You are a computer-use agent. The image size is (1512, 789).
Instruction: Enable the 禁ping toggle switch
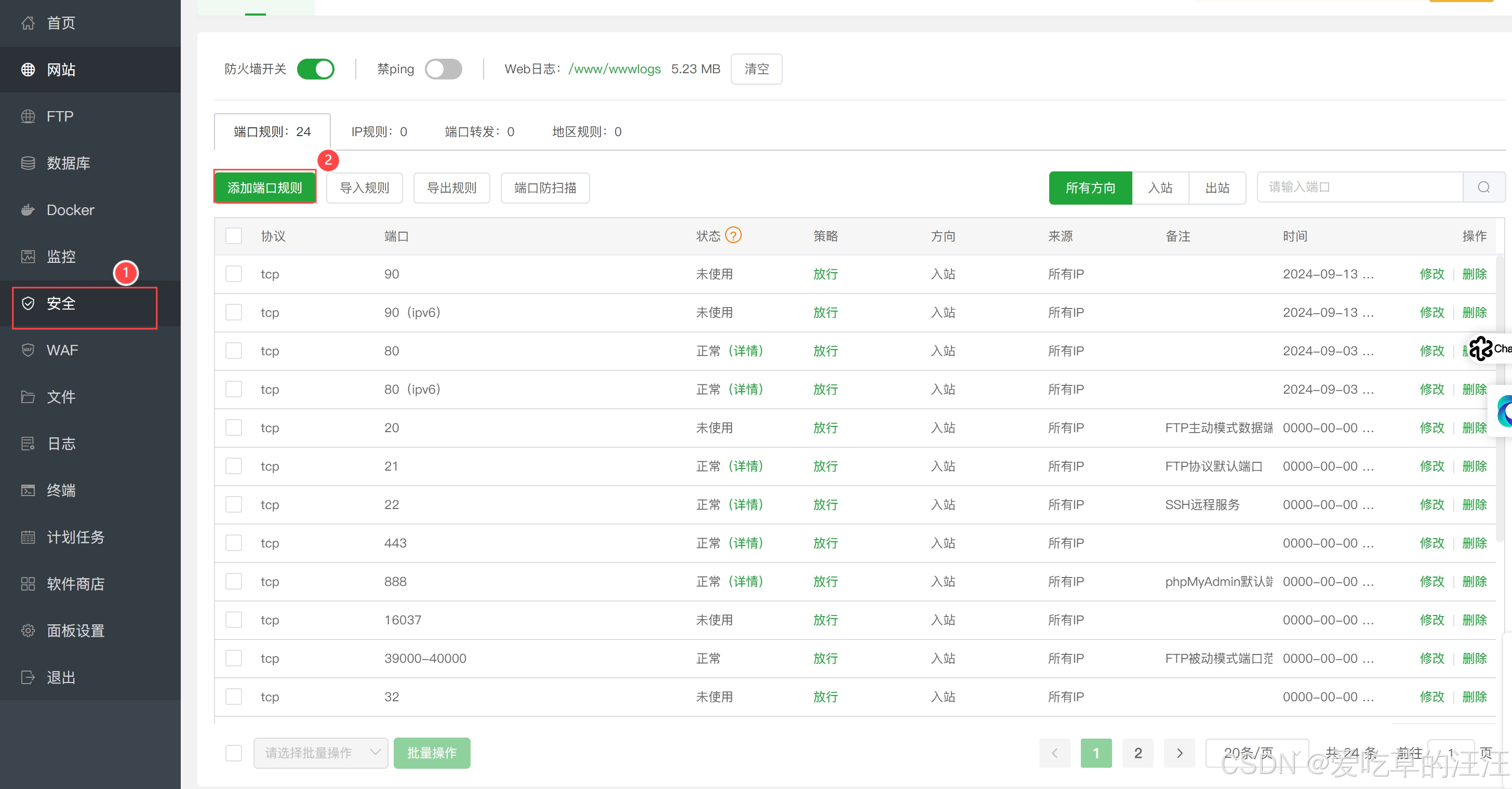(x=443, y=69)
